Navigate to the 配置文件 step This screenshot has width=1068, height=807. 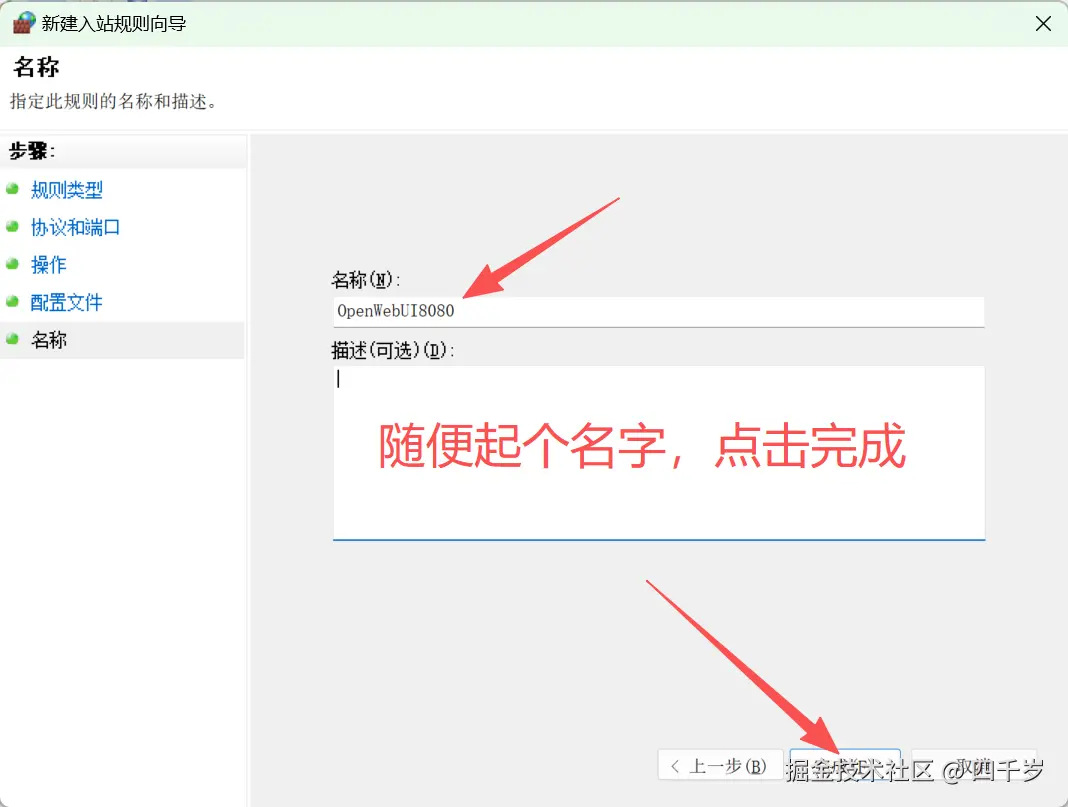67,301
